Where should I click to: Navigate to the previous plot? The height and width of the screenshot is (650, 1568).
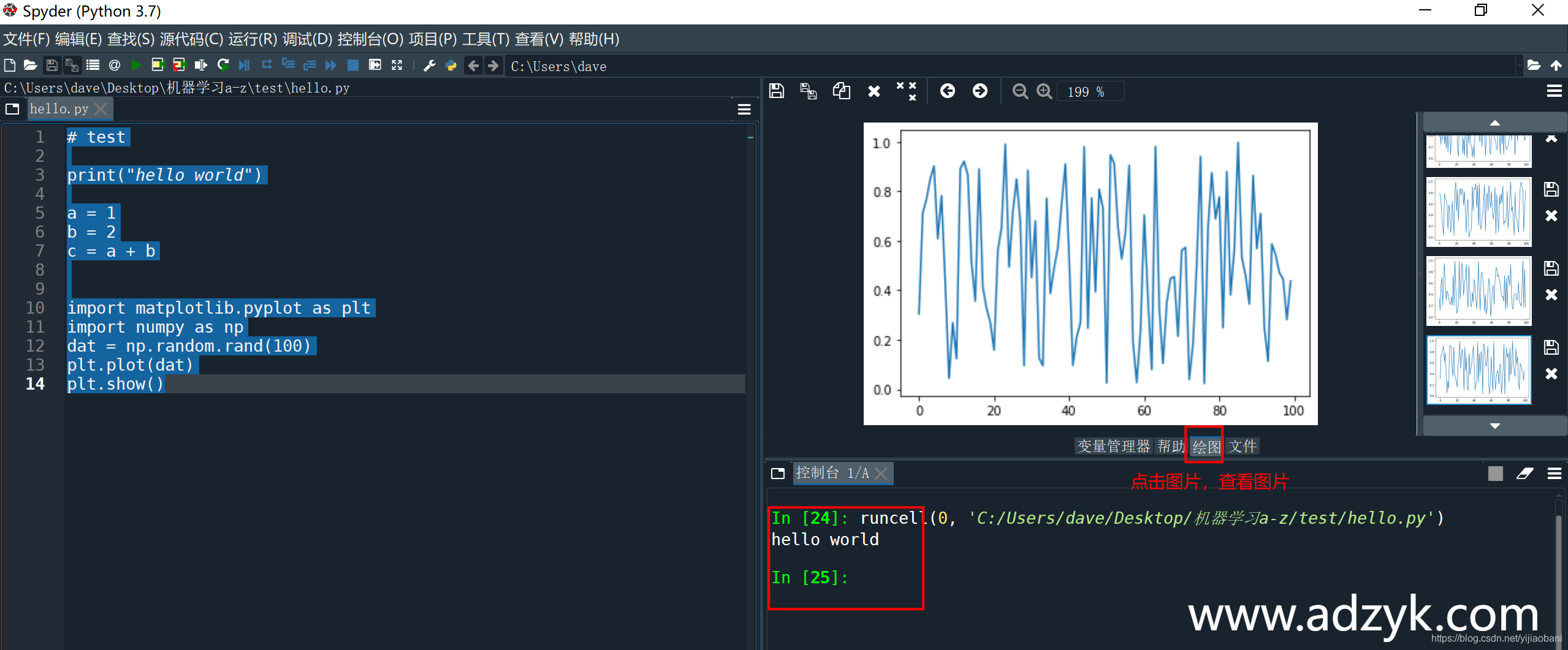948,91
